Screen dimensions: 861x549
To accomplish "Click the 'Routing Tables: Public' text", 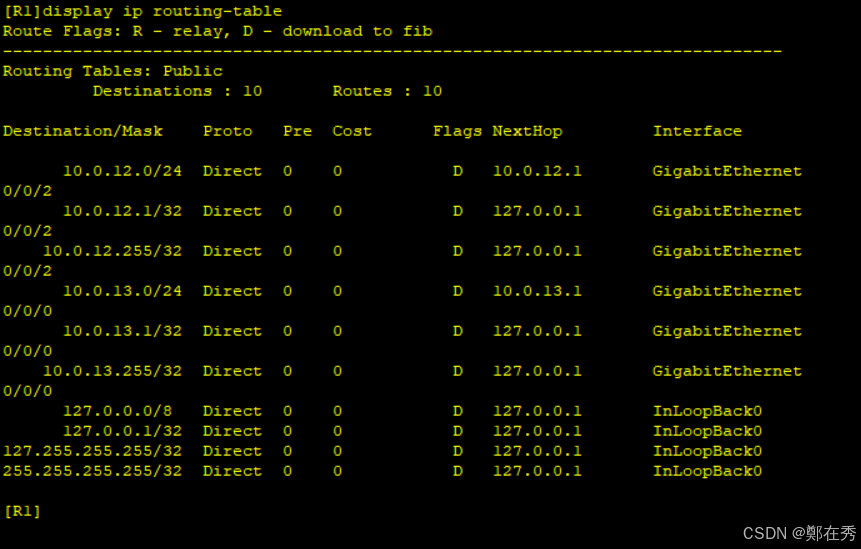I will pyautogui.click(x=113, y=71).
